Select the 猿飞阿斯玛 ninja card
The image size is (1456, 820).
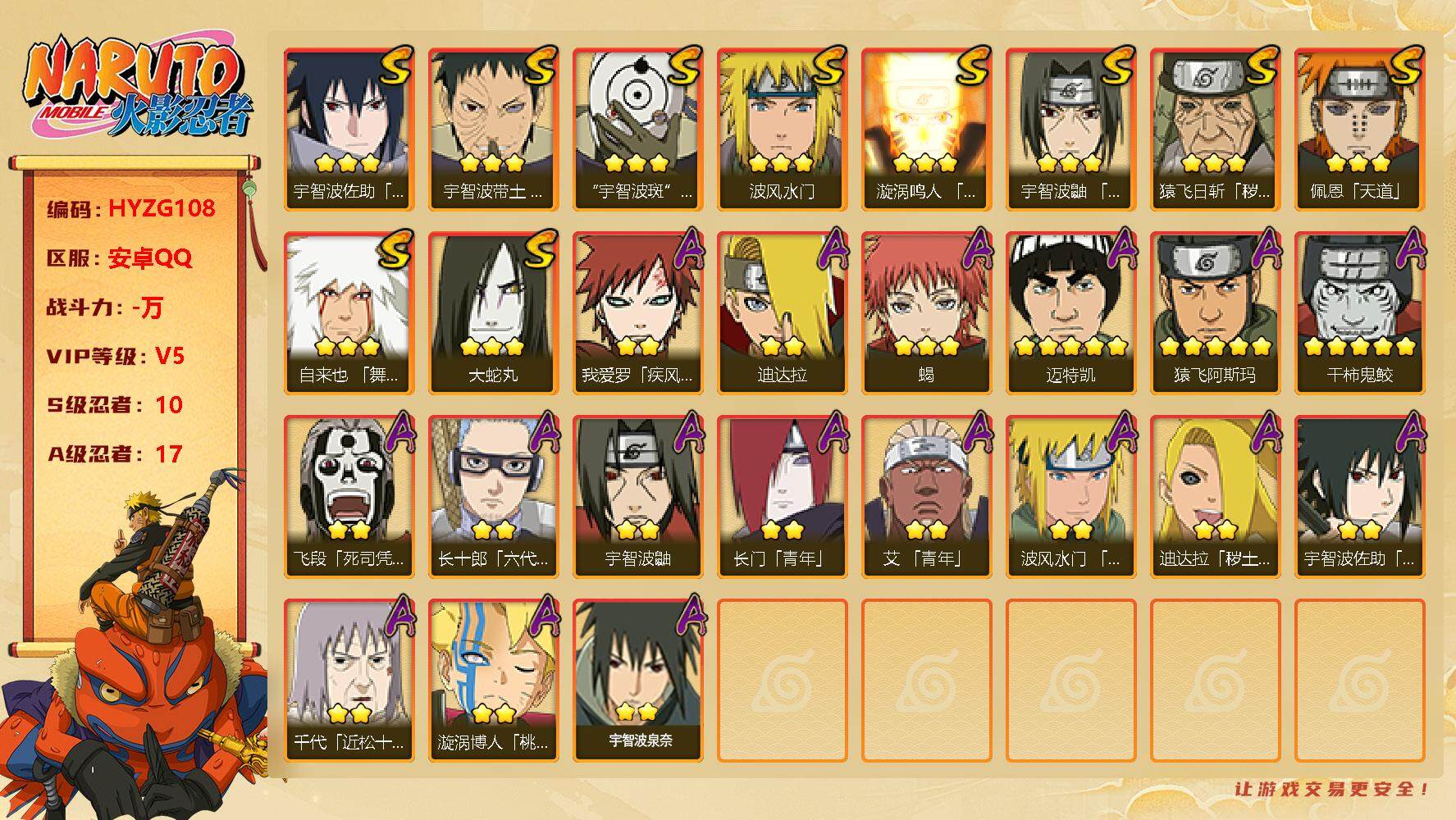1215,313
